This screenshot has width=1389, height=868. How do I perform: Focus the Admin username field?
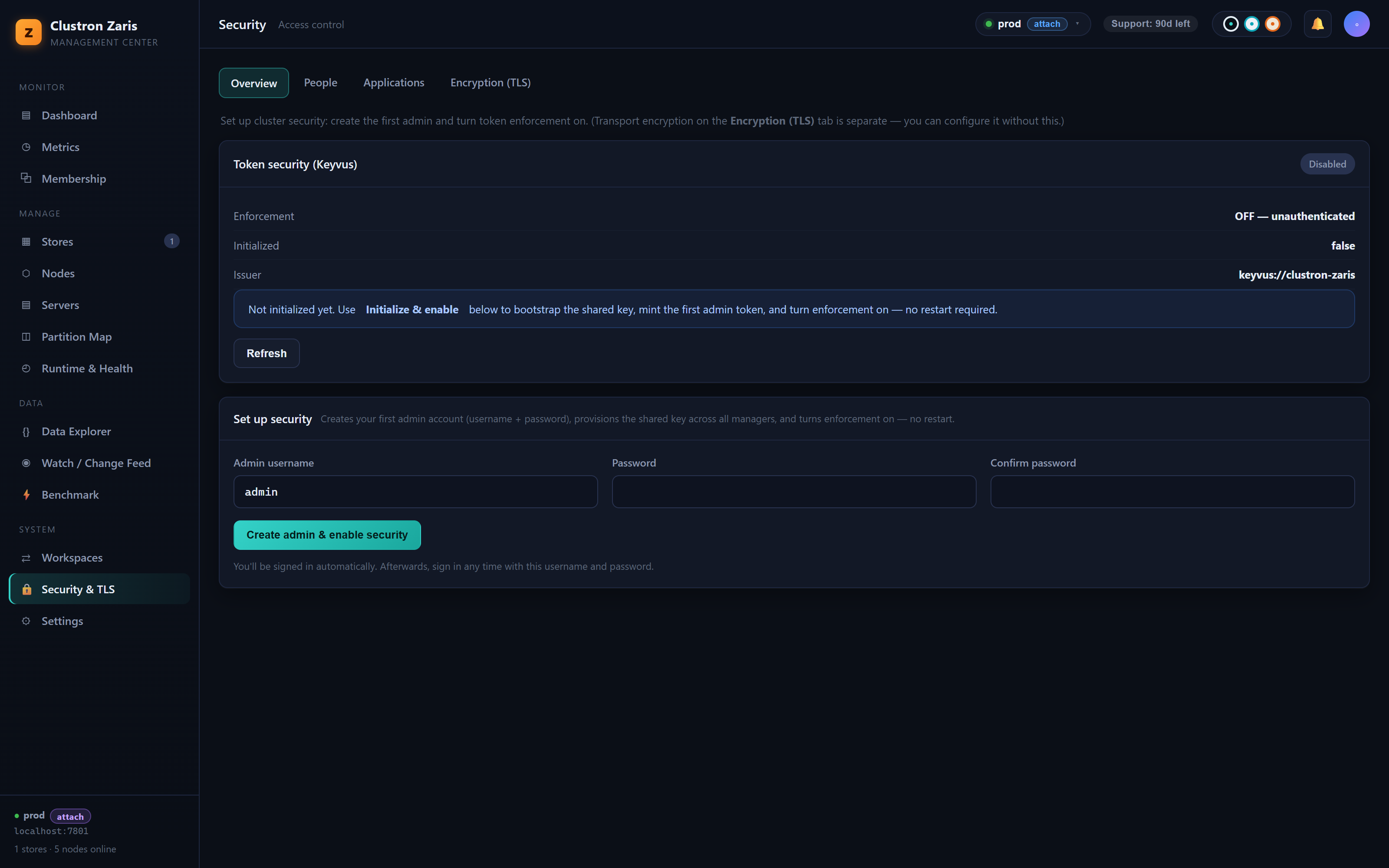coord(415,492)
